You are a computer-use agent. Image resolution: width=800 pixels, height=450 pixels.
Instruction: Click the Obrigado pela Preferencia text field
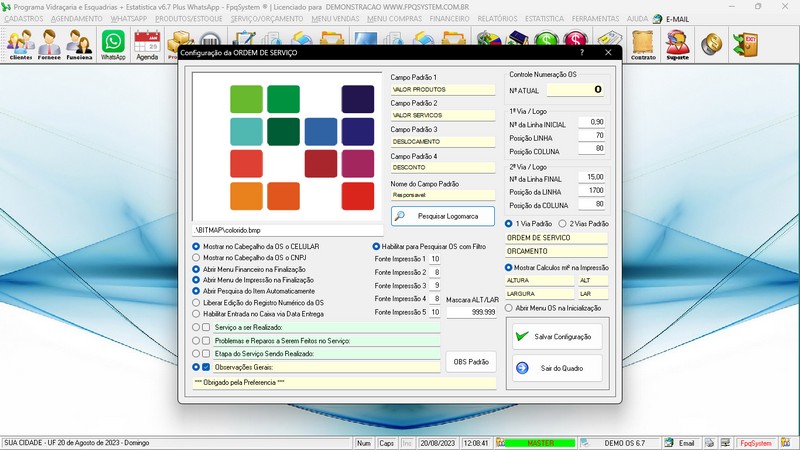coord(344,383)
